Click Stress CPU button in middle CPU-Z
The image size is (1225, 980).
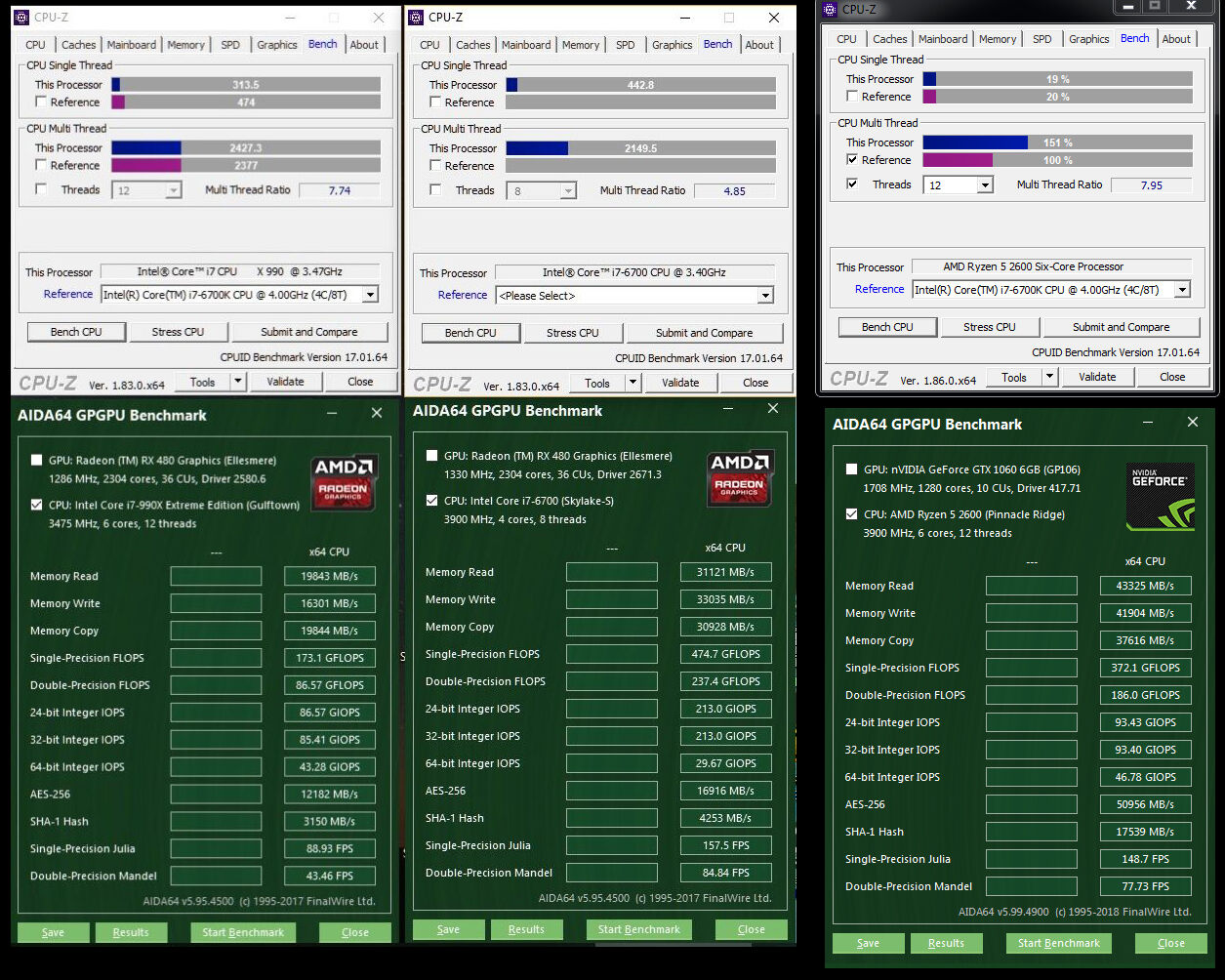tap(573, 333)
